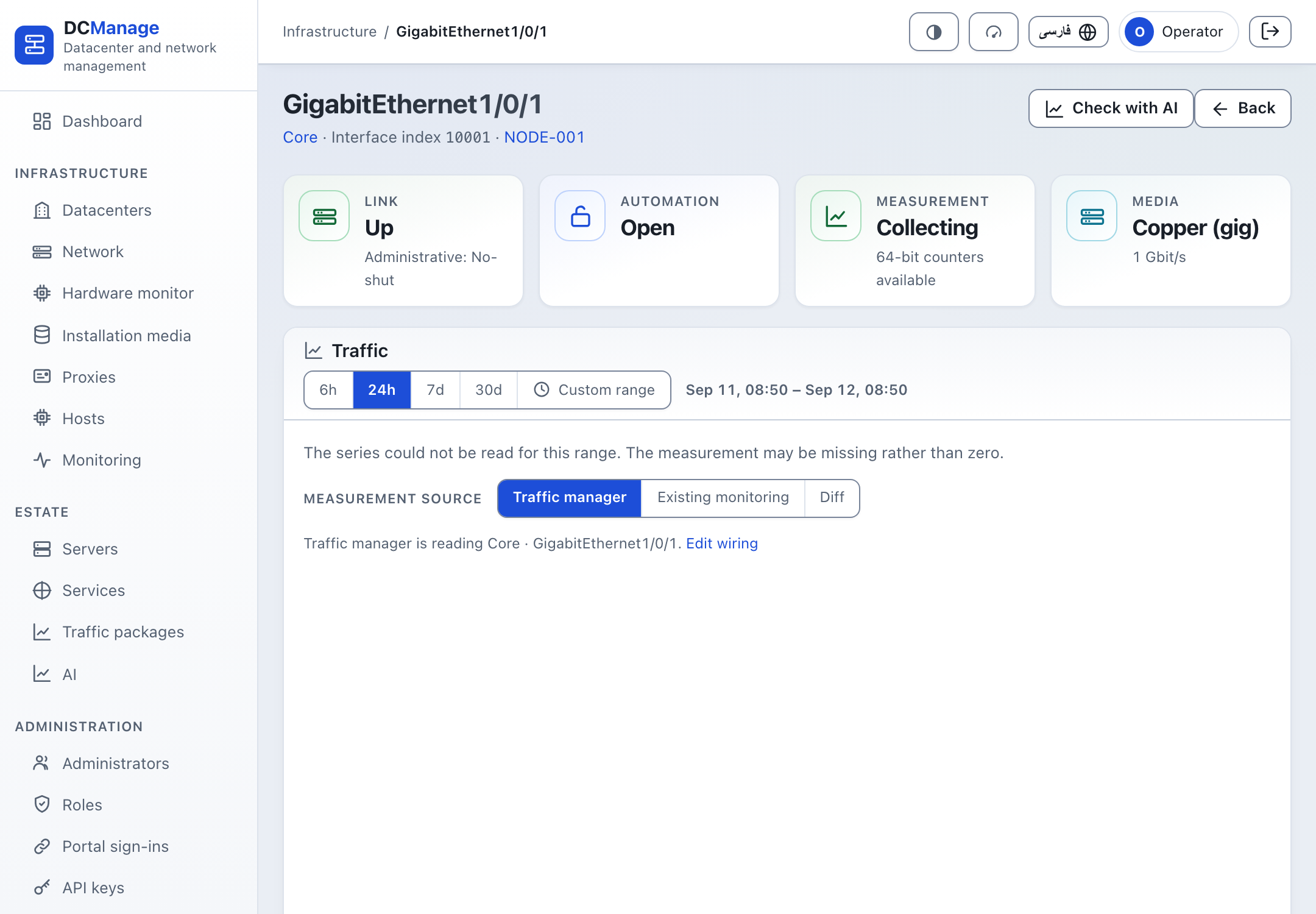Open Hardware monitor

tap(129, 293)
